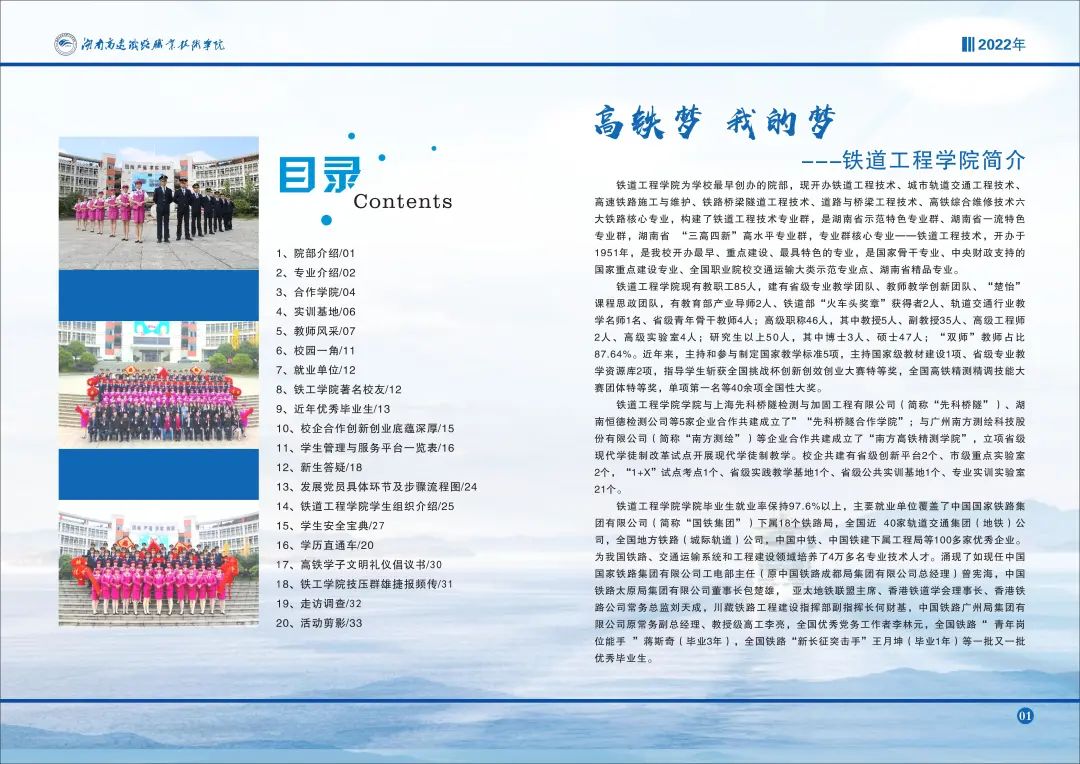Click the paragraph starting 铁道工程学院现有教职工85人
Viewport: 1080px width, 764px height.
click(810, 337)
